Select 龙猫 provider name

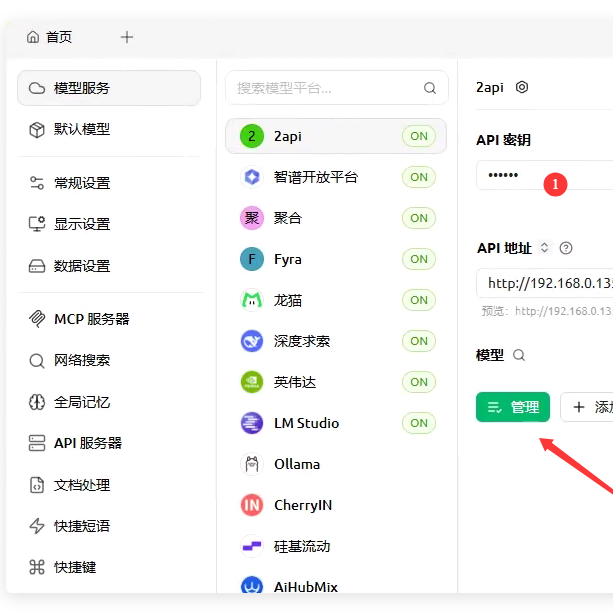click(x=288, y=300)
